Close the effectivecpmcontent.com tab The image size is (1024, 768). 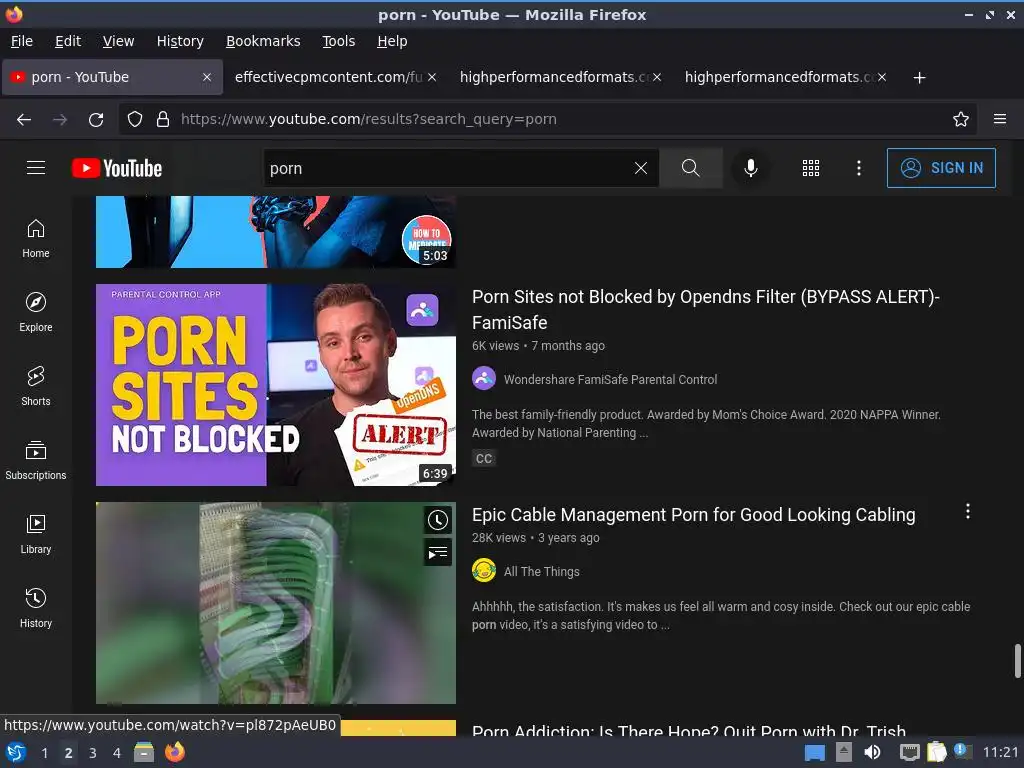[432, 77]
